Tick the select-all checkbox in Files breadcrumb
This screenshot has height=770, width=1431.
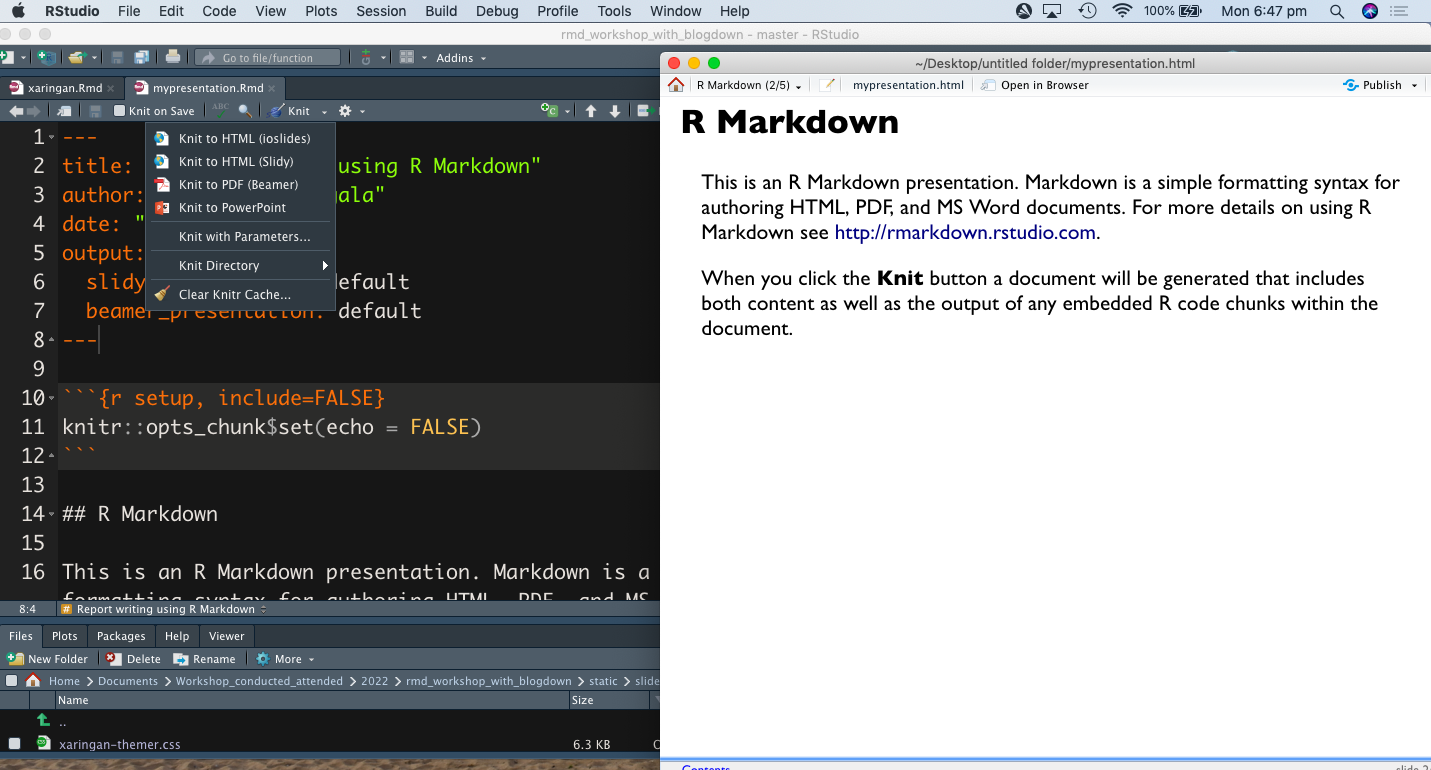point(12,681)
